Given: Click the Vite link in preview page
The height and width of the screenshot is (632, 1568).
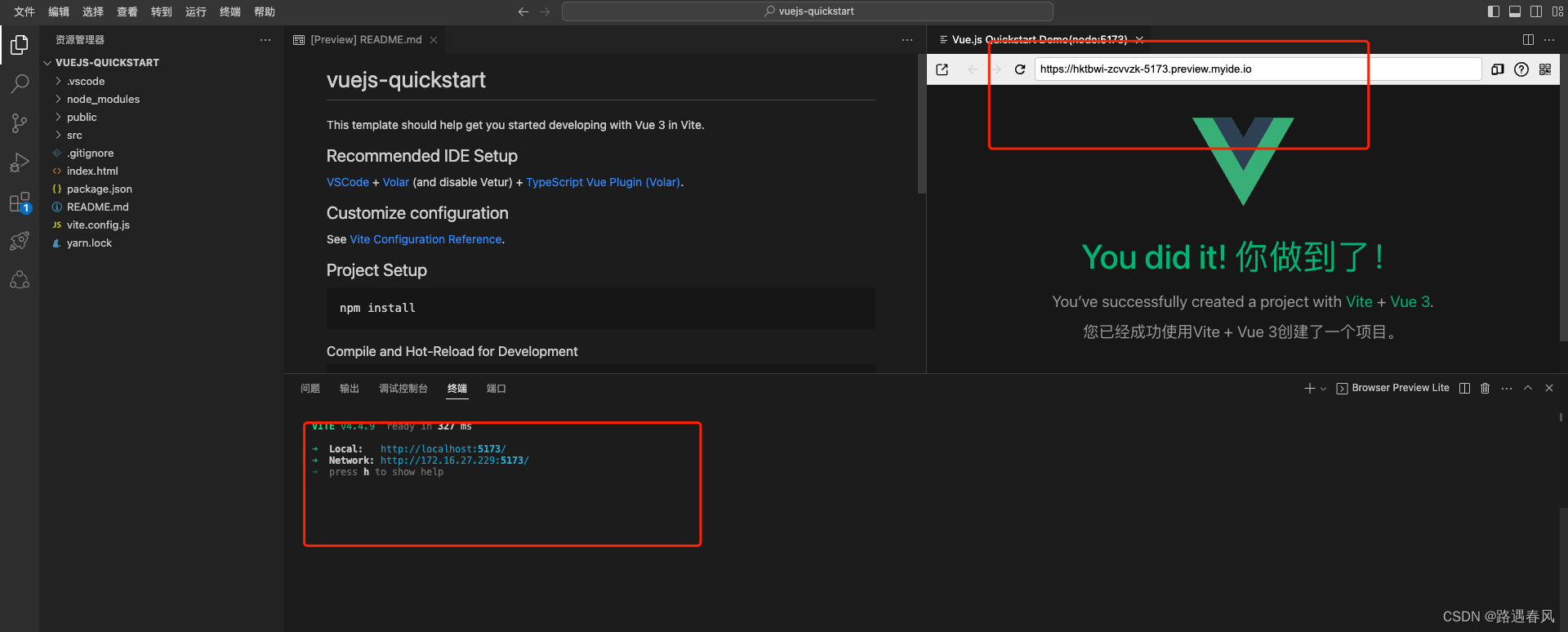Looking at the screenshot, I should 1359,302.
